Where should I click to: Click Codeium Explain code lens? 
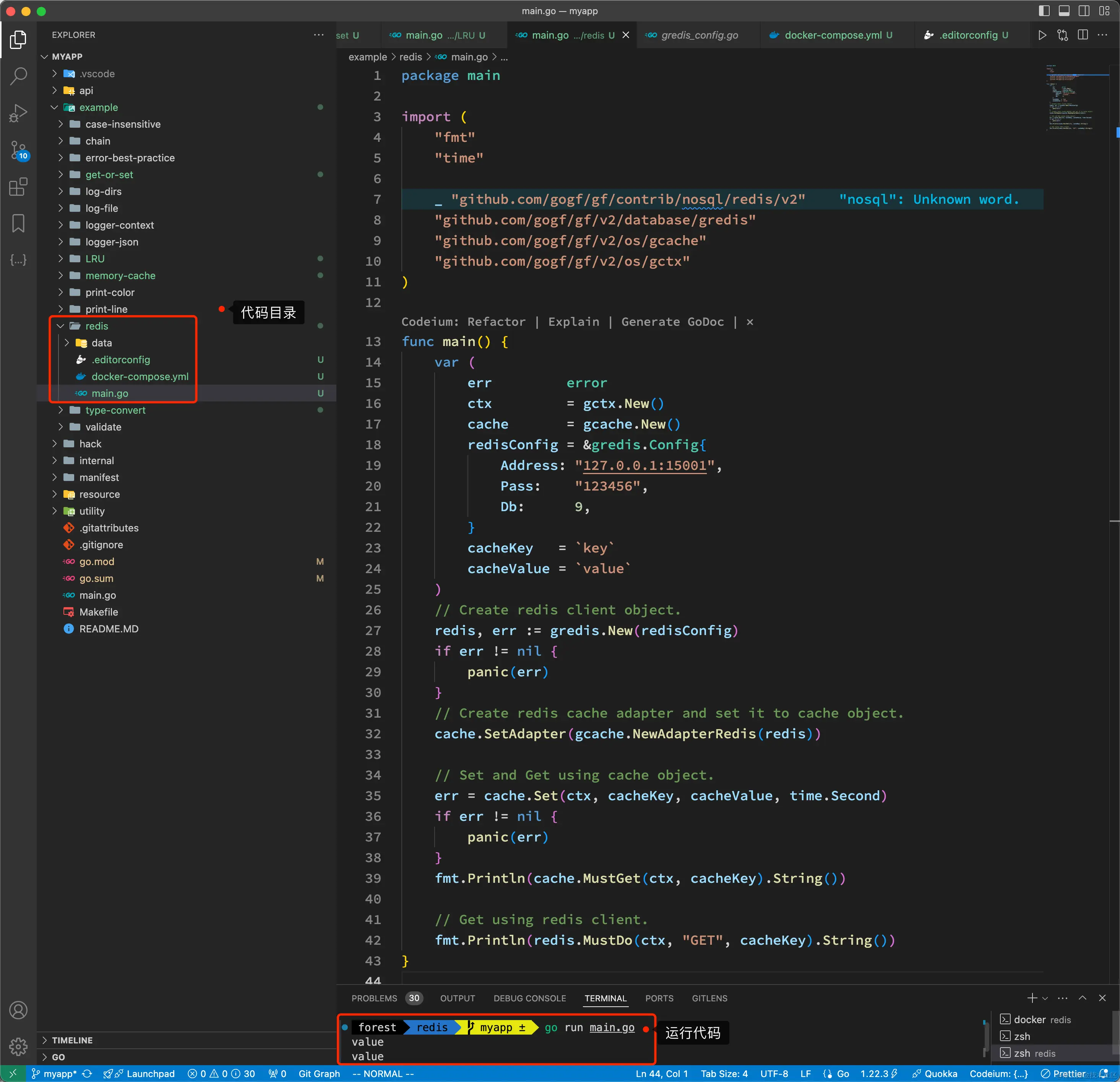574,322
